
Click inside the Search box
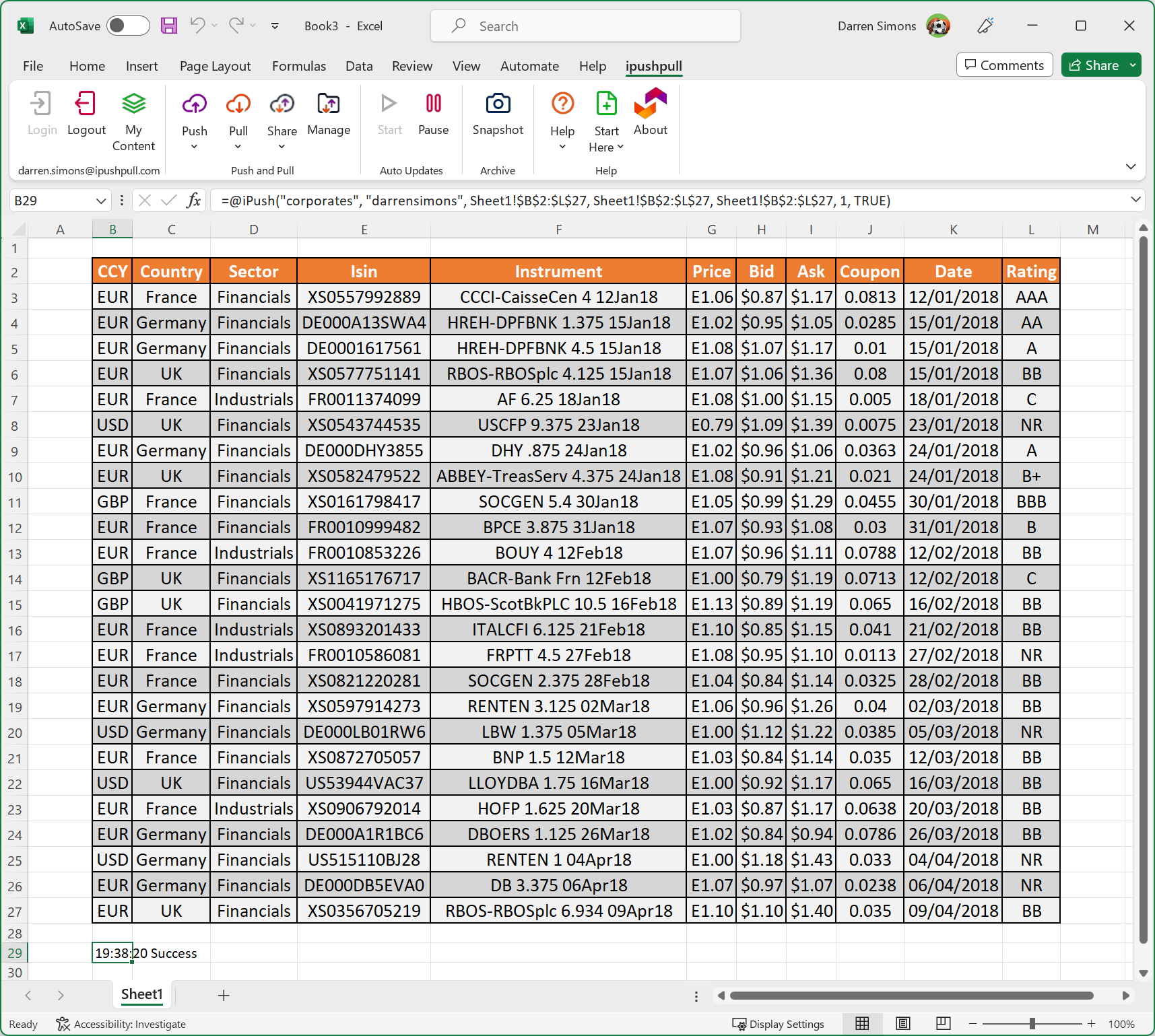point(585,26)
